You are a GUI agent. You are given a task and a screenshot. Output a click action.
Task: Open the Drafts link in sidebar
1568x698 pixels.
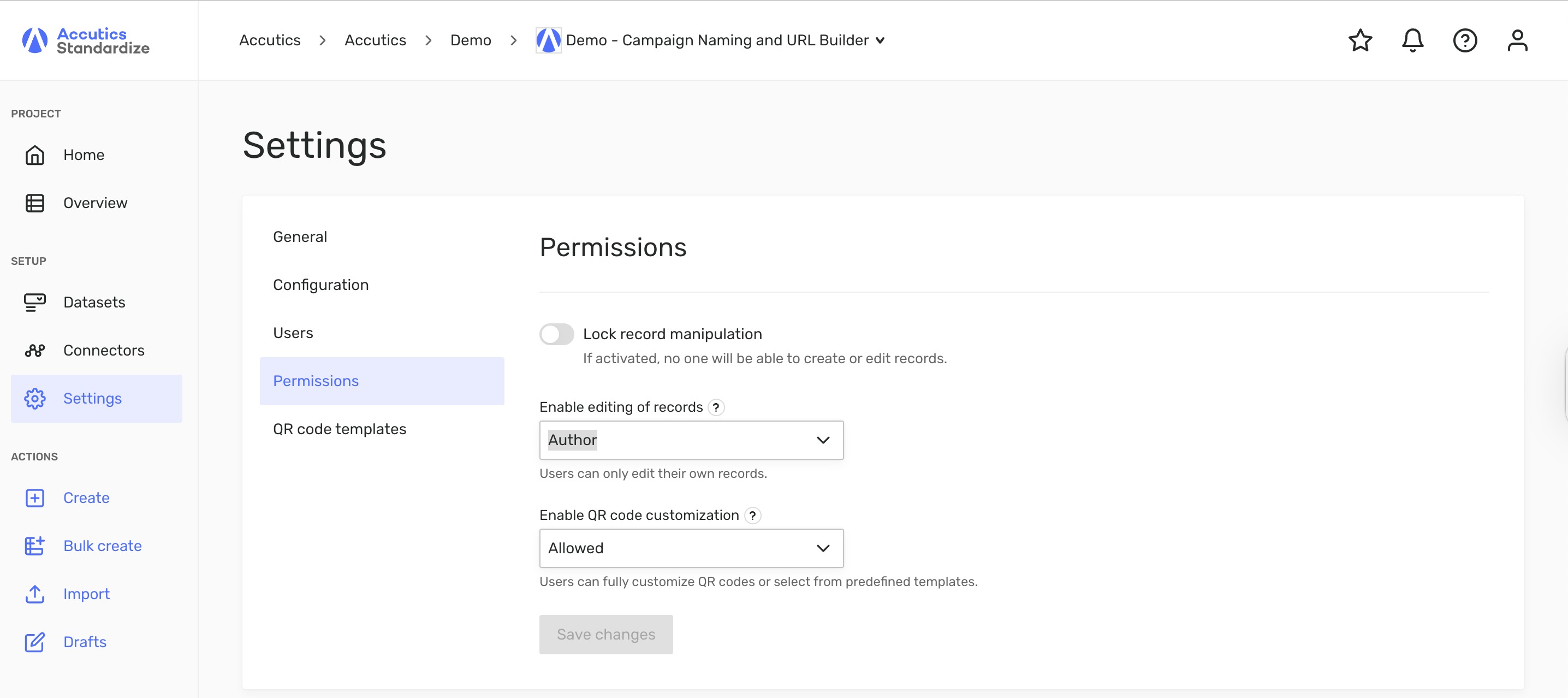click(85, 642)
